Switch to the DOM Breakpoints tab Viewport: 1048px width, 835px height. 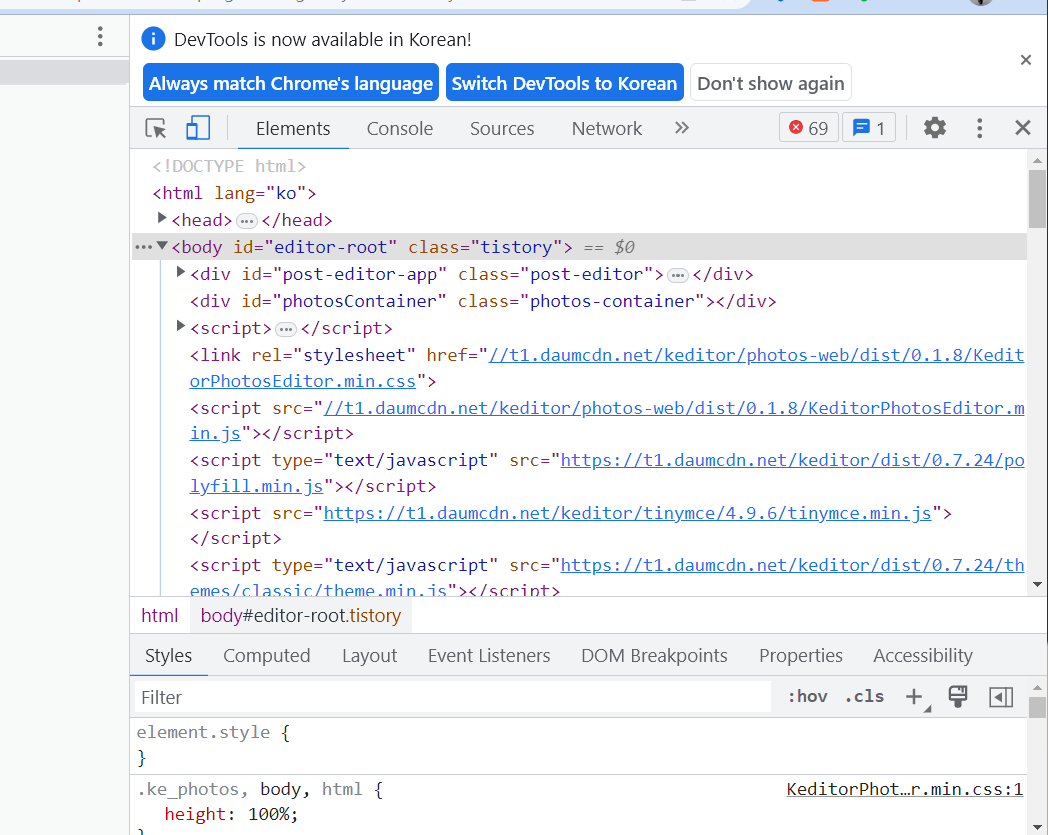tap(654, 655)
